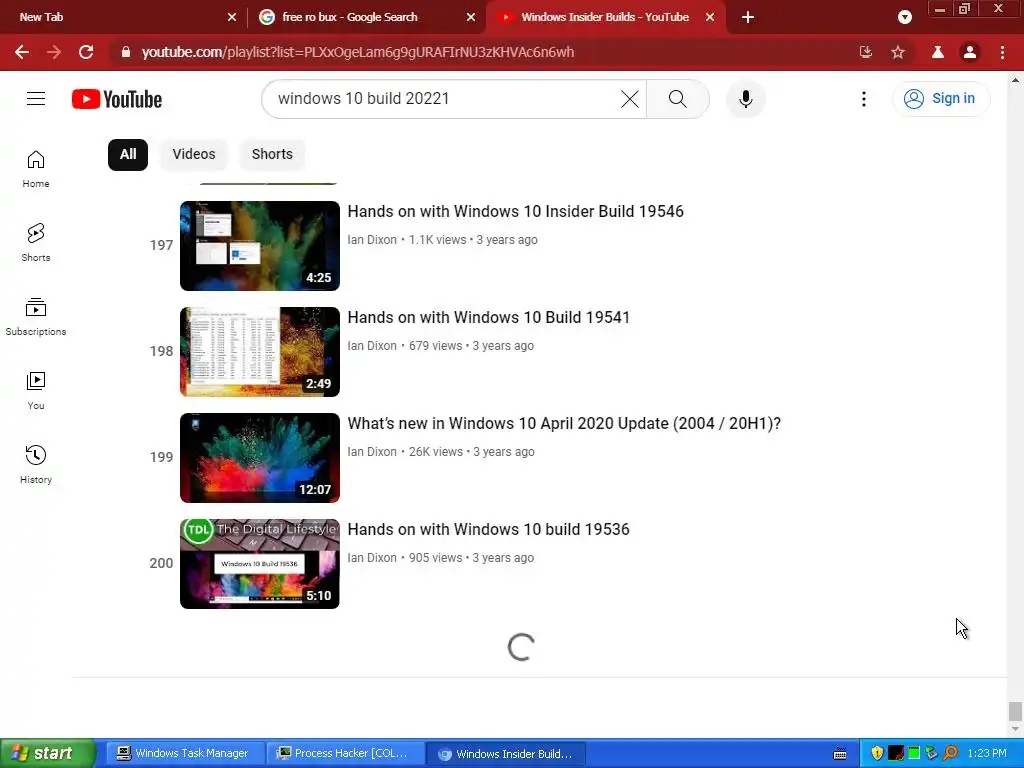Click thumbnail of video number 198
1024x768 pixels.
pos(260,352)
